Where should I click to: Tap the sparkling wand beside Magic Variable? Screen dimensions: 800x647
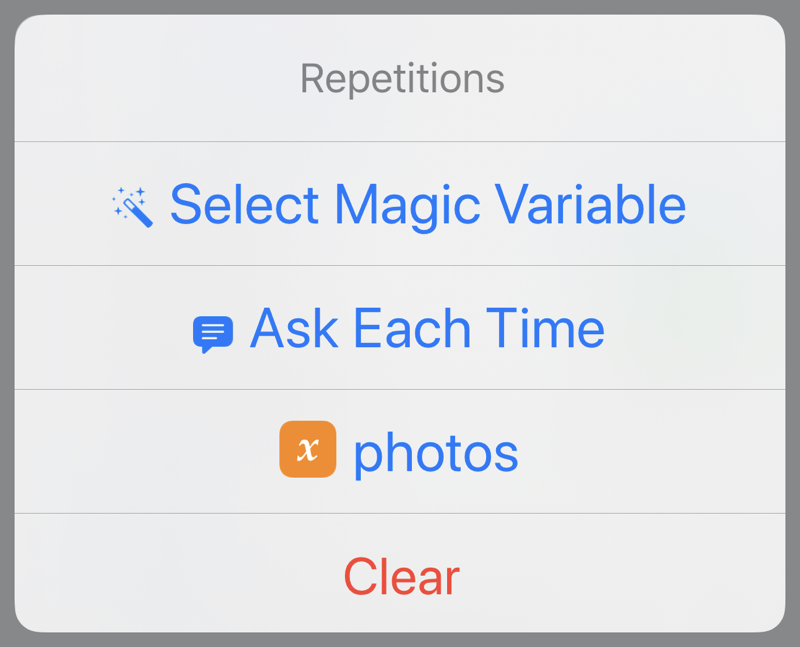coord(133,207)
